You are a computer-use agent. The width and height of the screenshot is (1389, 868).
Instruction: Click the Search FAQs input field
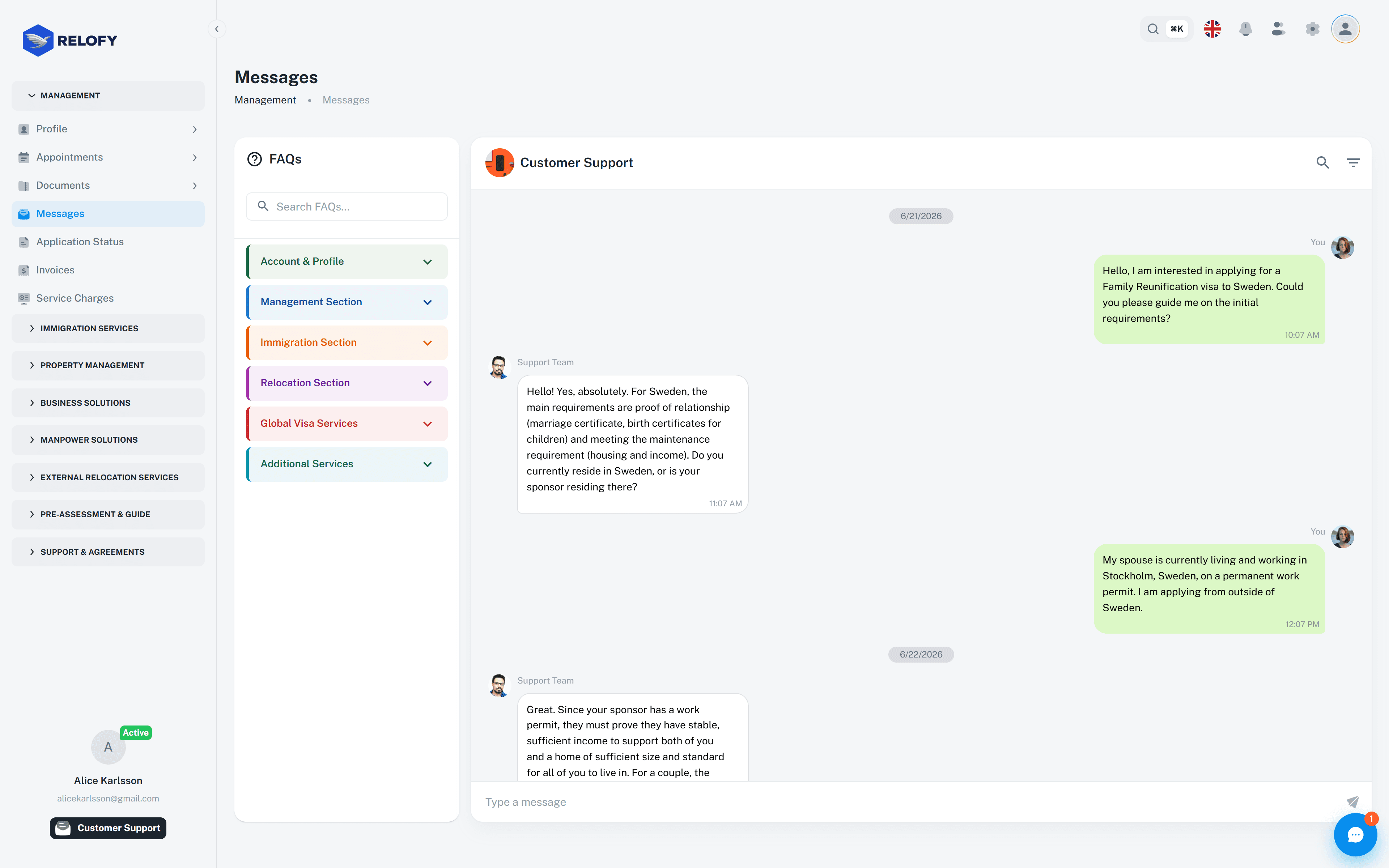point(347,207)
